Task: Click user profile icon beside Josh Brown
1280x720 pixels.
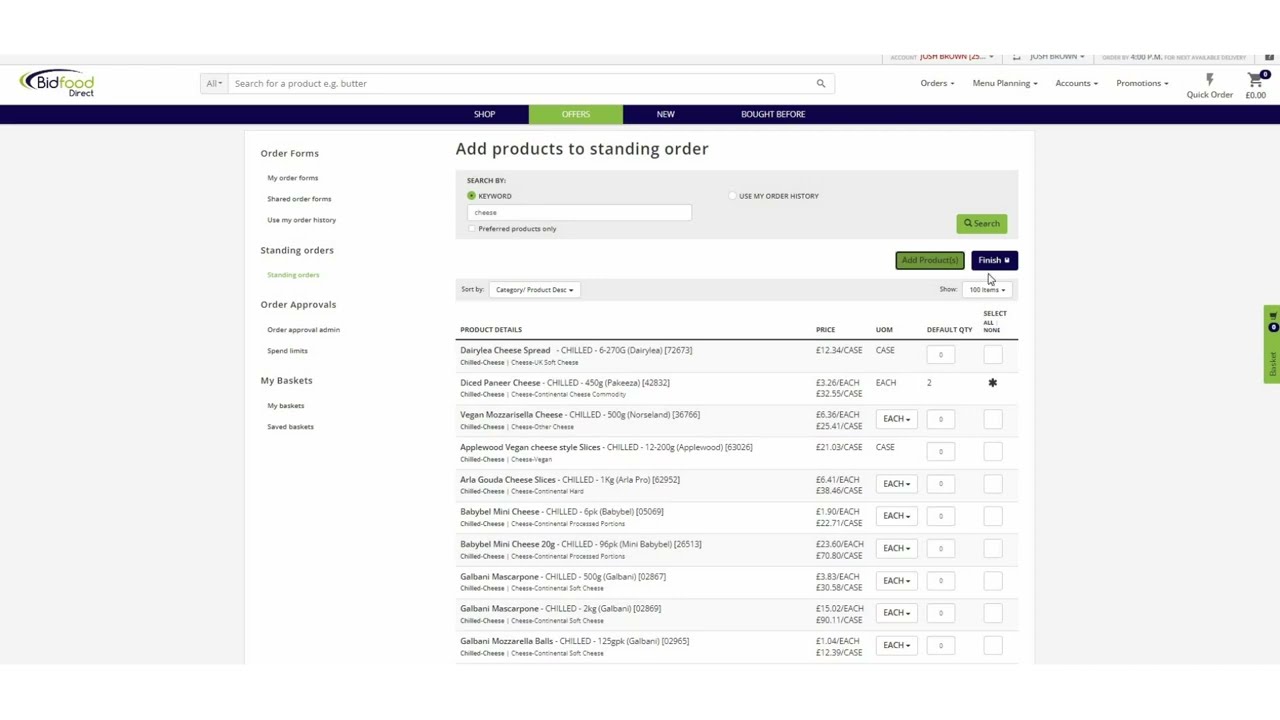Action: tap(1016, 57)
